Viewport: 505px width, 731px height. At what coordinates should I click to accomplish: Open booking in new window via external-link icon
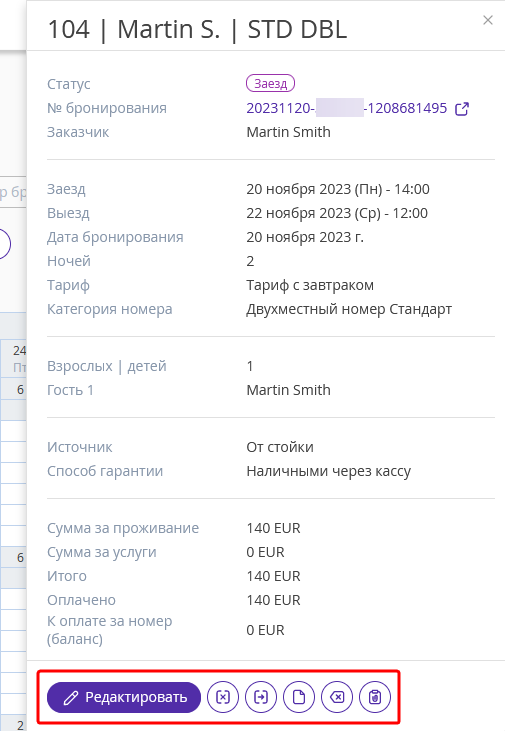click(x=462, y=109)
